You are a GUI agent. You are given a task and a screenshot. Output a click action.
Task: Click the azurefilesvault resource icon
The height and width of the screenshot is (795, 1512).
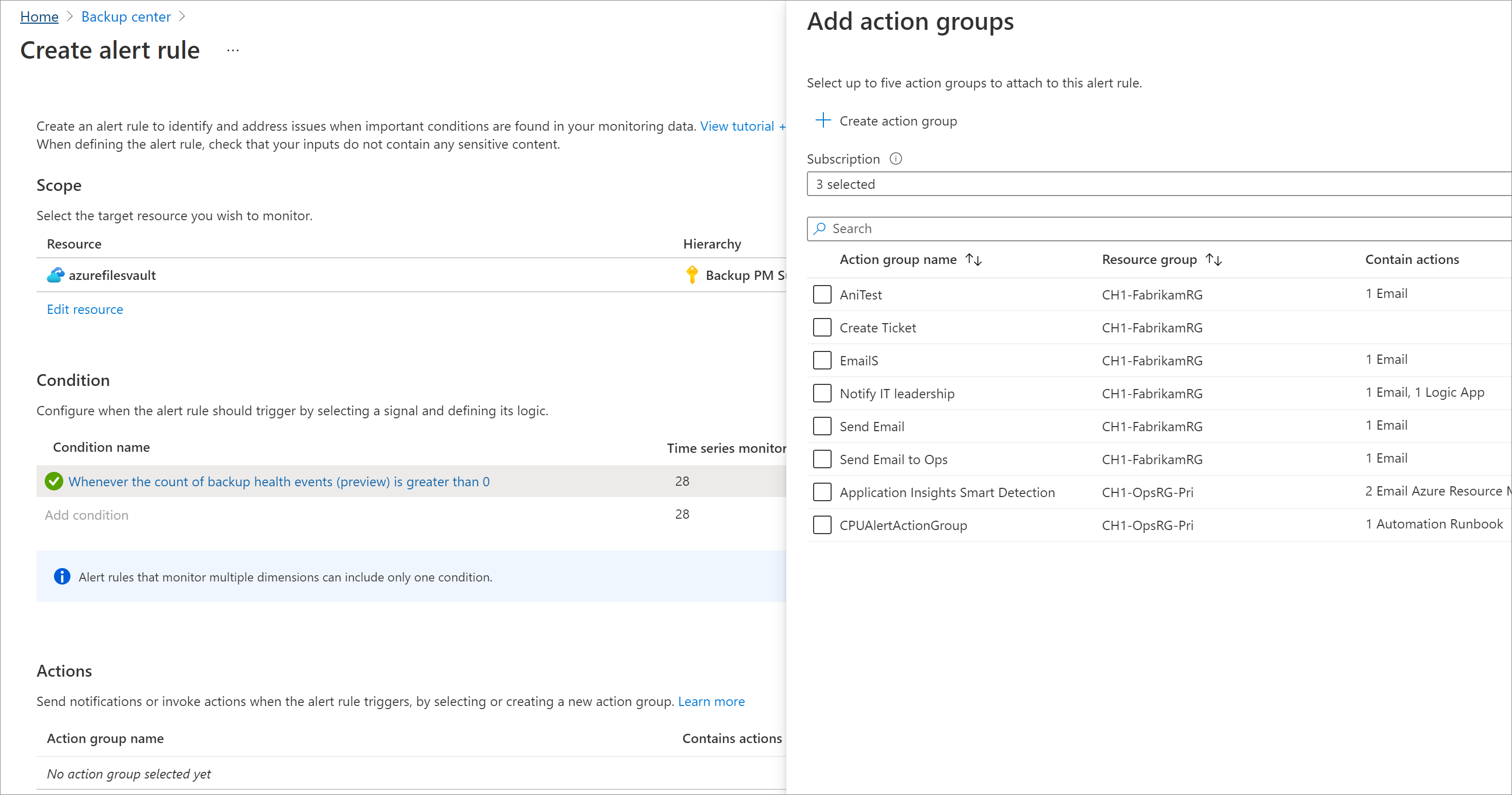(x=55, y=275)
